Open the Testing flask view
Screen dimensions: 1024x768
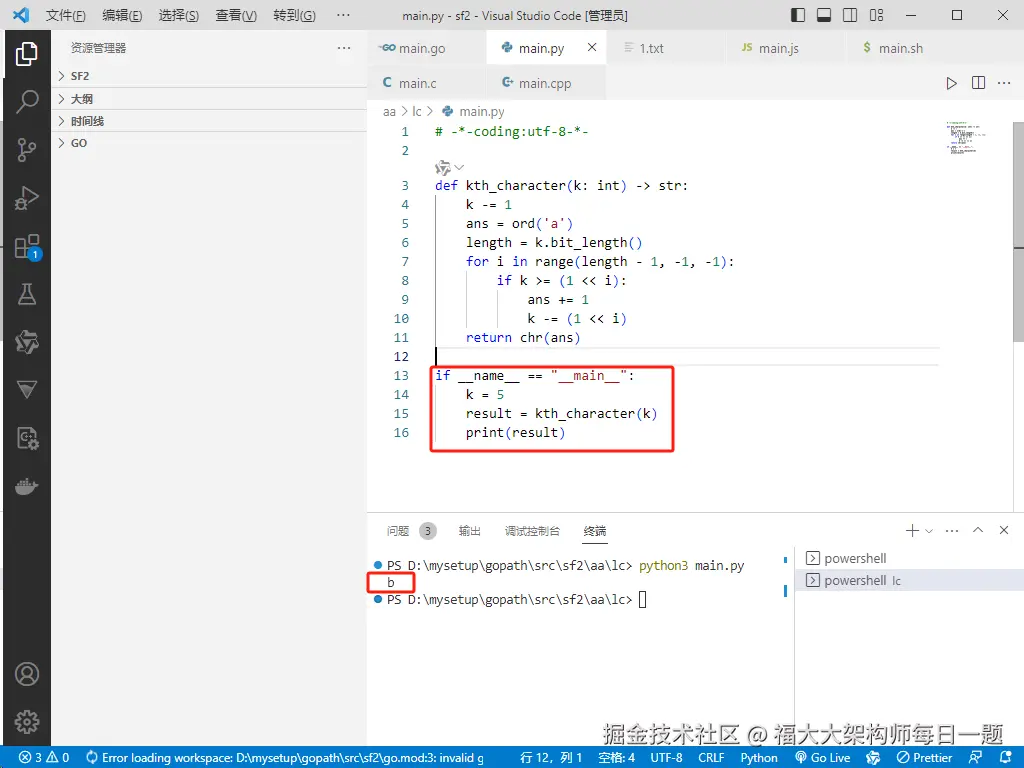[27, 295]
